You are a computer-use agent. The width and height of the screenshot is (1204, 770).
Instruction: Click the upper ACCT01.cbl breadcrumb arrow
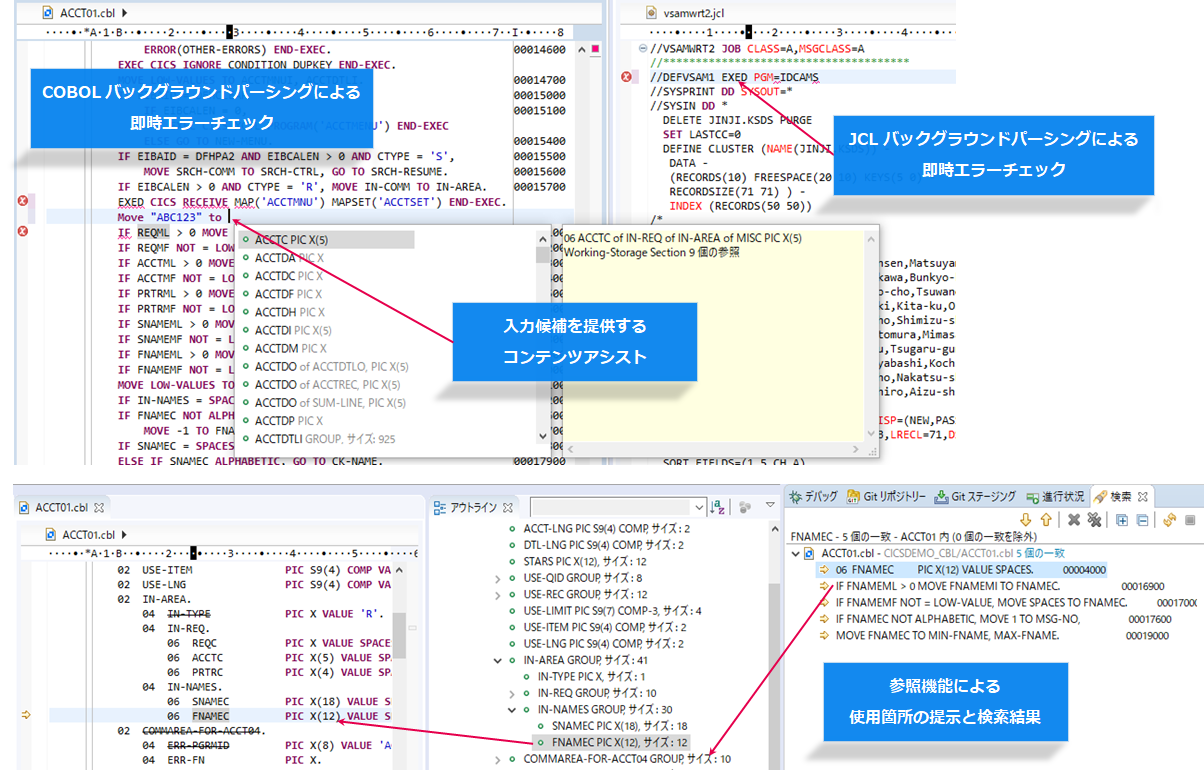[x=123, y=13]
